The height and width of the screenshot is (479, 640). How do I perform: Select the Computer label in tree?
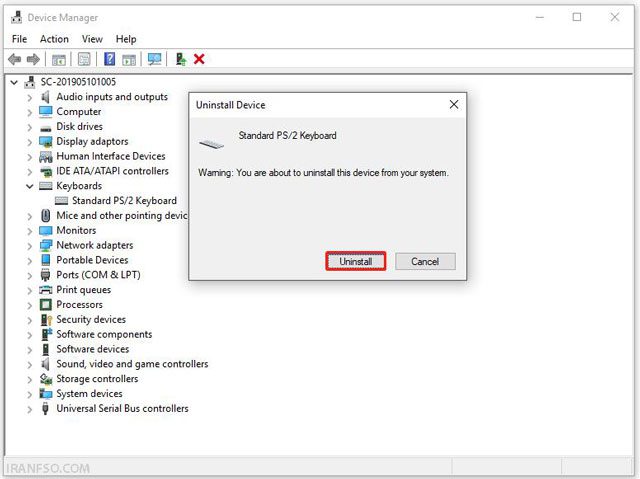coord(79,112)
